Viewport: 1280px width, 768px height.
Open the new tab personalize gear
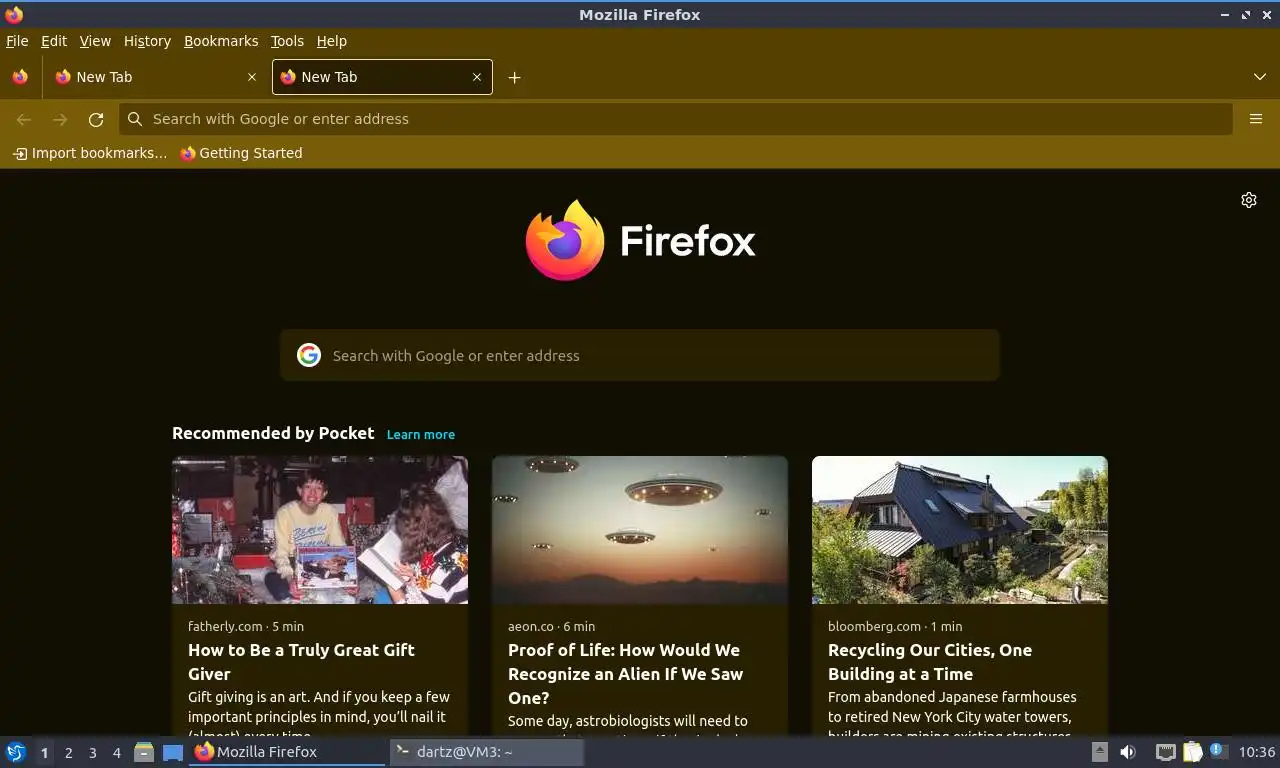pos(1249,200)
